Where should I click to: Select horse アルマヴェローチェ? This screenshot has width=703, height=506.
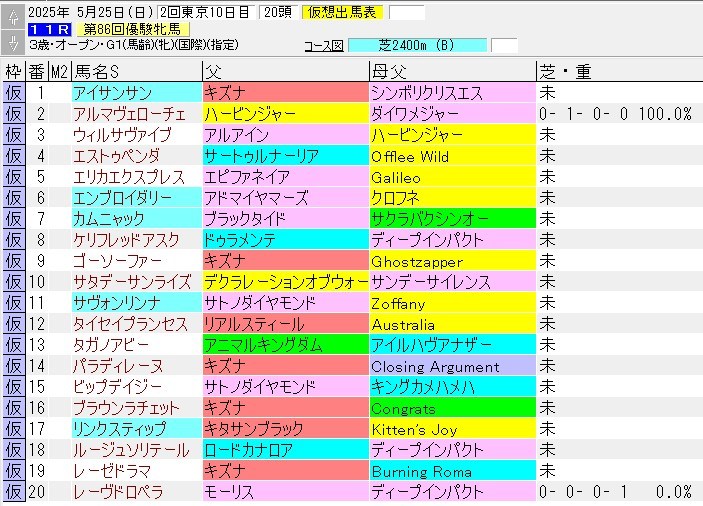(x=137, y=114)
